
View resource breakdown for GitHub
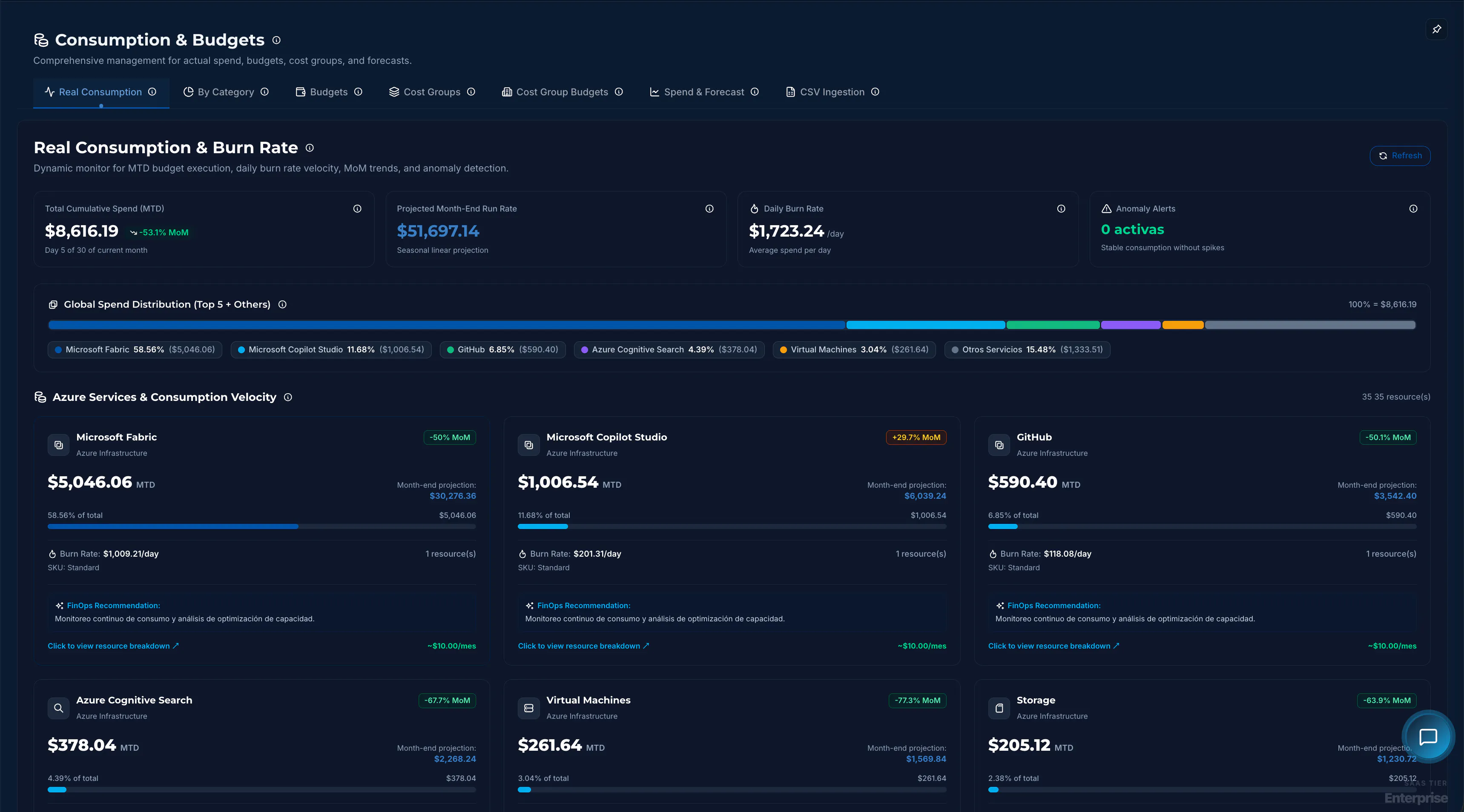coord(1054,646)
